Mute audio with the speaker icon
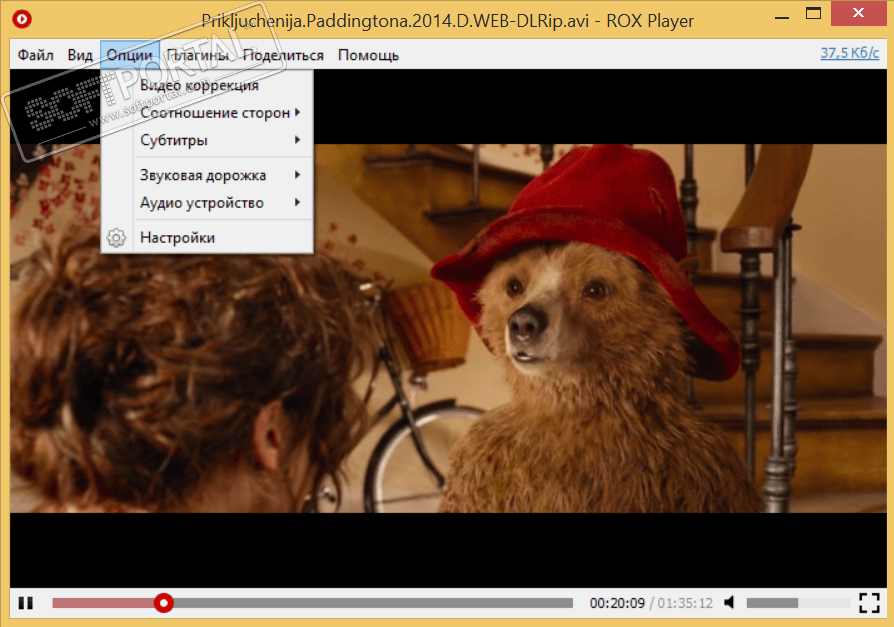 (729, 602)
